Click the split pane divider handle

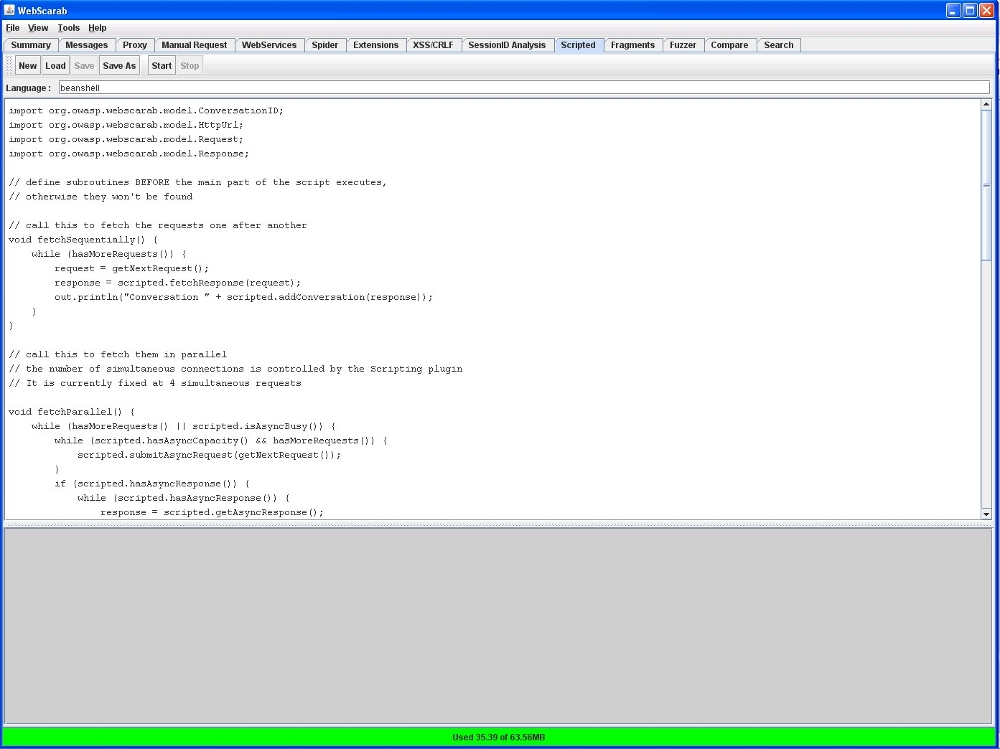499,524
